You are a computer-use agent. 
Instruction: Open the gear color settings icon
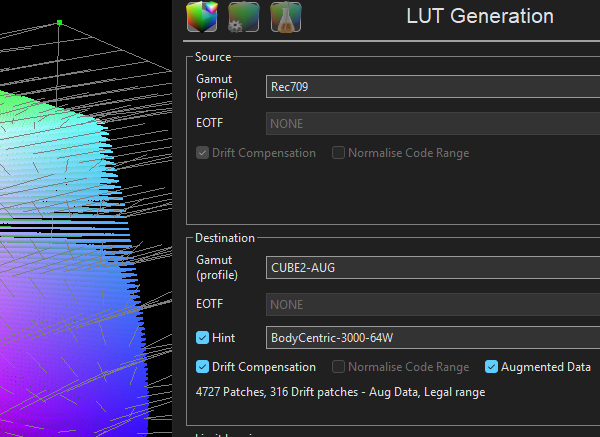(243, 16)
